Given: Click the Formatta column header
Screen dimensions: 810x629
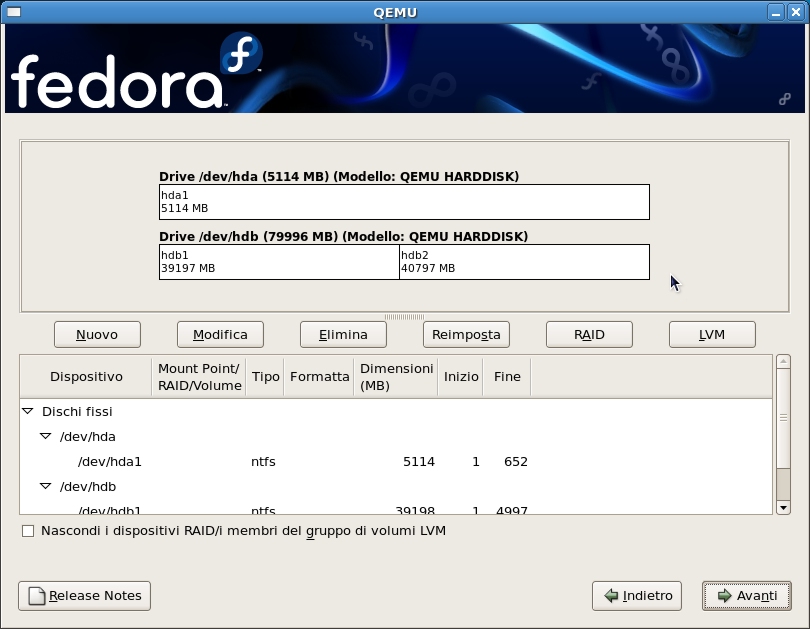Looking at the screenshot, I should [x=319, y=377].
